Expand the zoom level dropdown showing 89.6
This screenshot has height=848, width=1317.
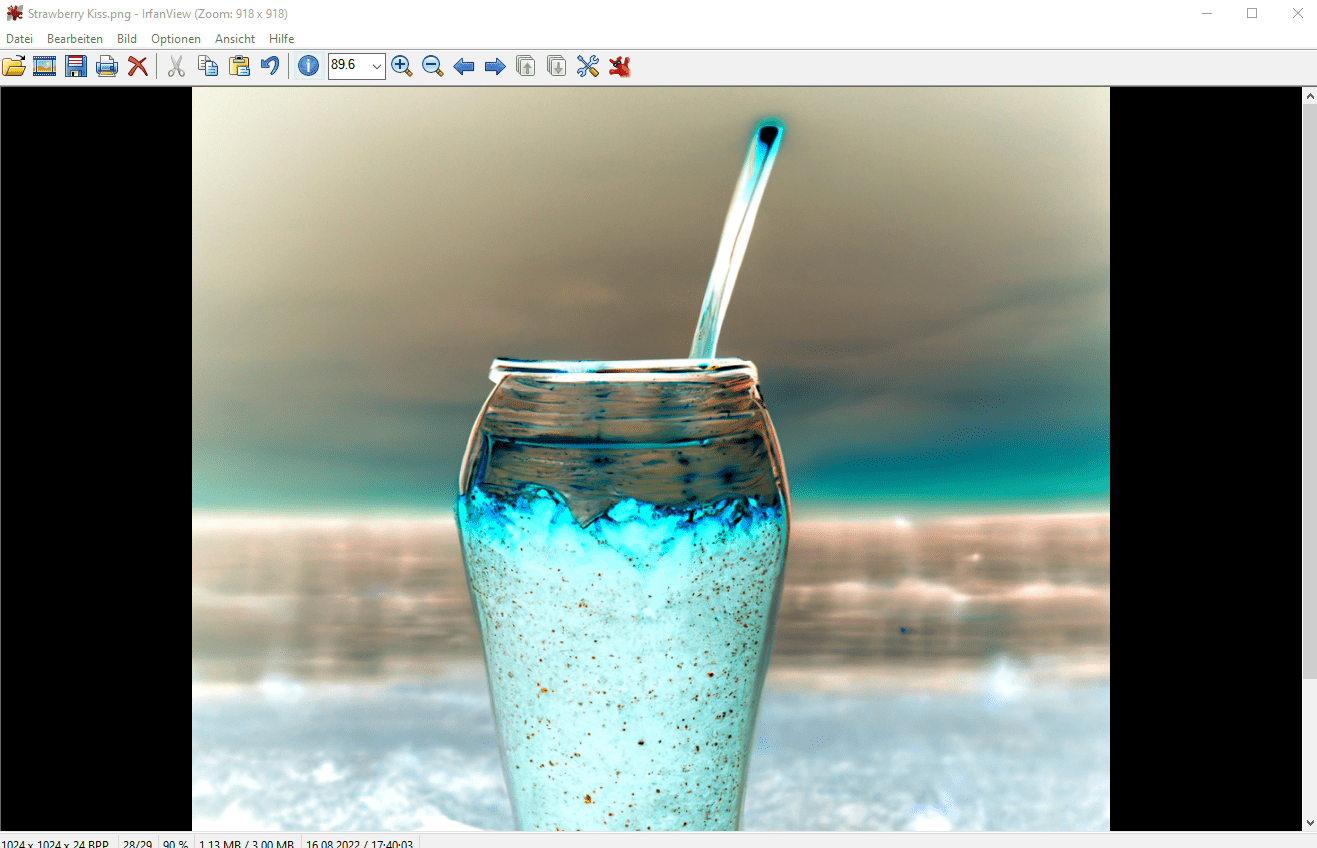pyautogui.click(x=376, y=67)
